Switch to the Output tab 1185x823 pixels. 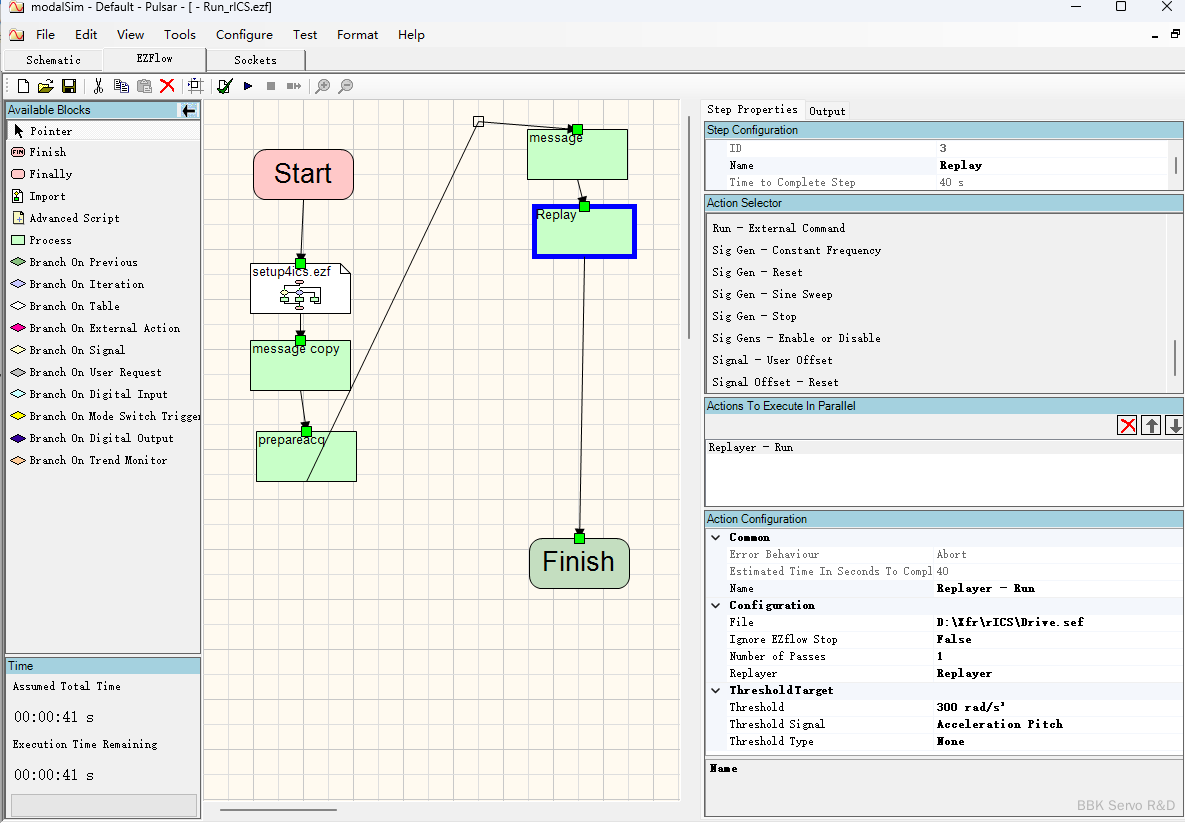click(x=827, y=111)
